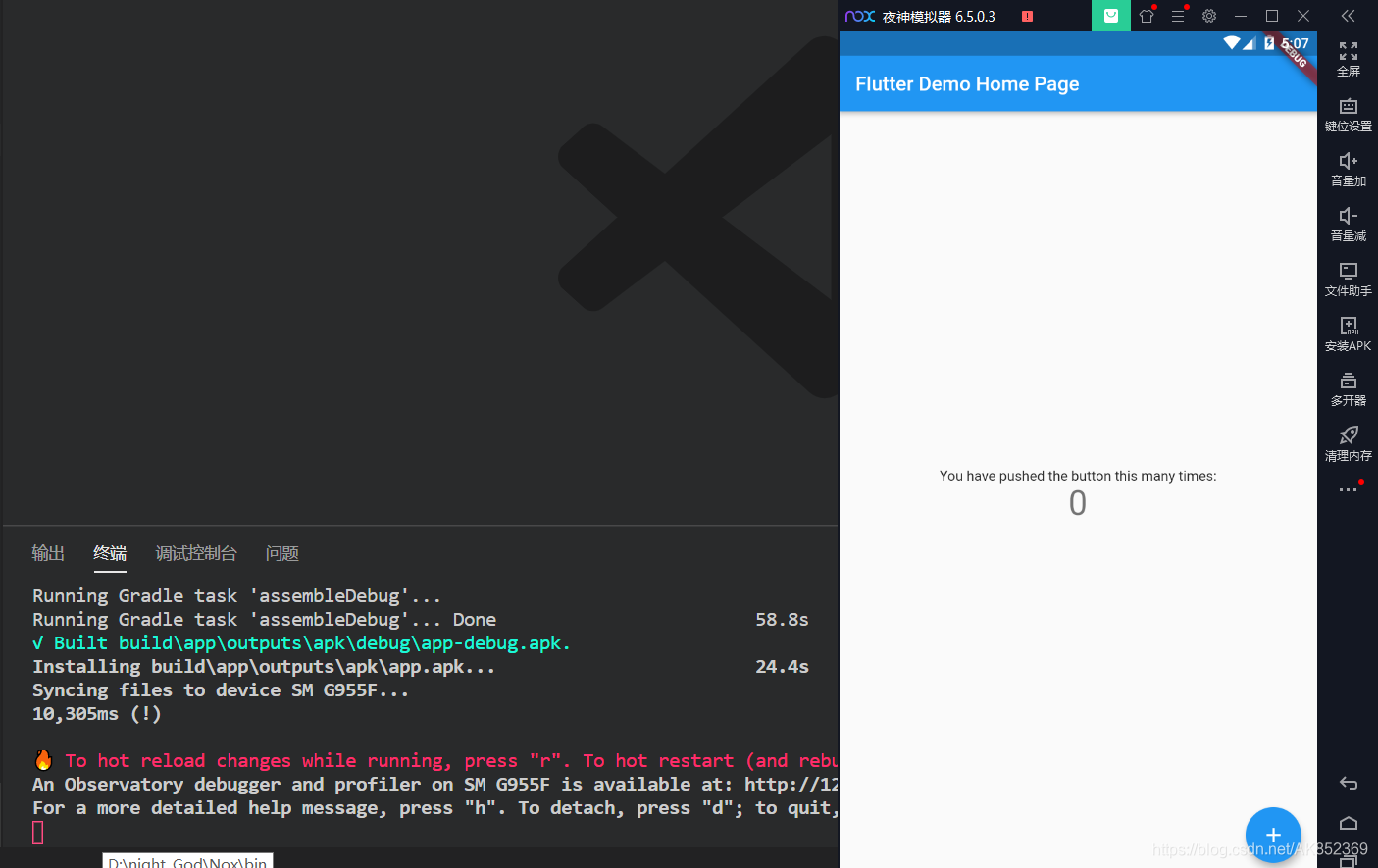1378x868 pixels.
Task: Click the clean memory rocket icon (清理内存)
Action: tap(1349, 434)
